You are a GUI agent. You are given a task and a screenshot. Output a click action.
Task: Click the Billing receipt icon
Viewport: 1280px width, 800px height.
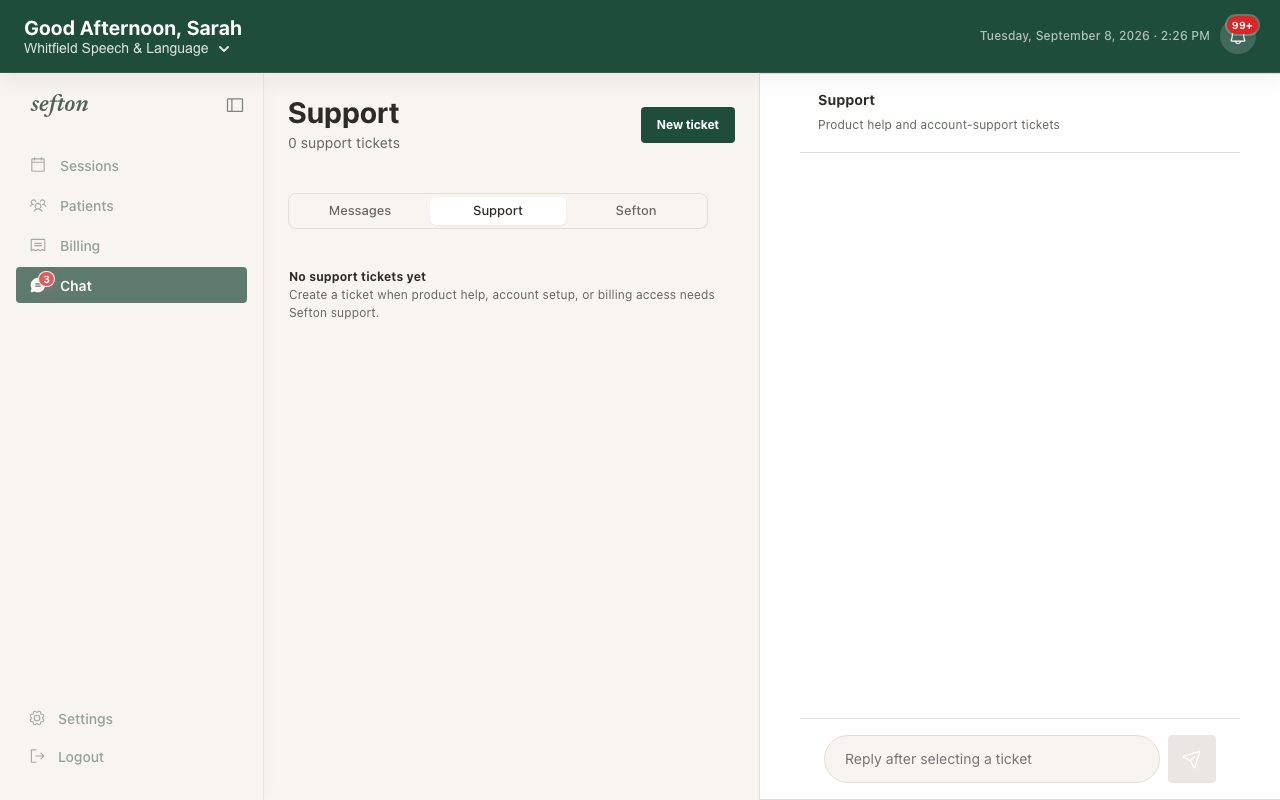38,245
